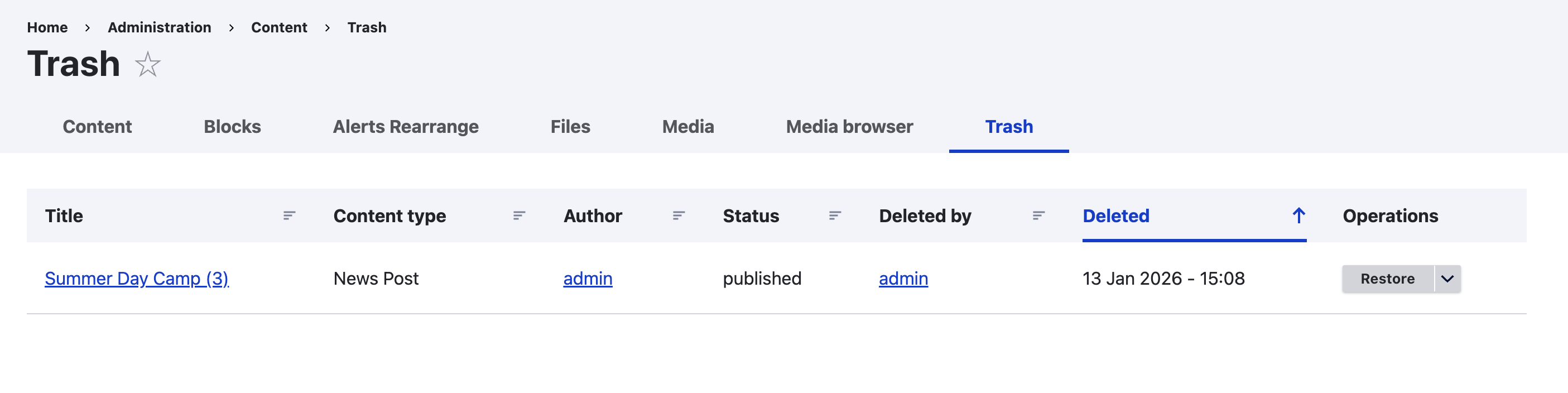Image resolution: width=1568 pixels, height=393 pixels.
Task: Click the Status column sort icon
Action: point(835,215)
